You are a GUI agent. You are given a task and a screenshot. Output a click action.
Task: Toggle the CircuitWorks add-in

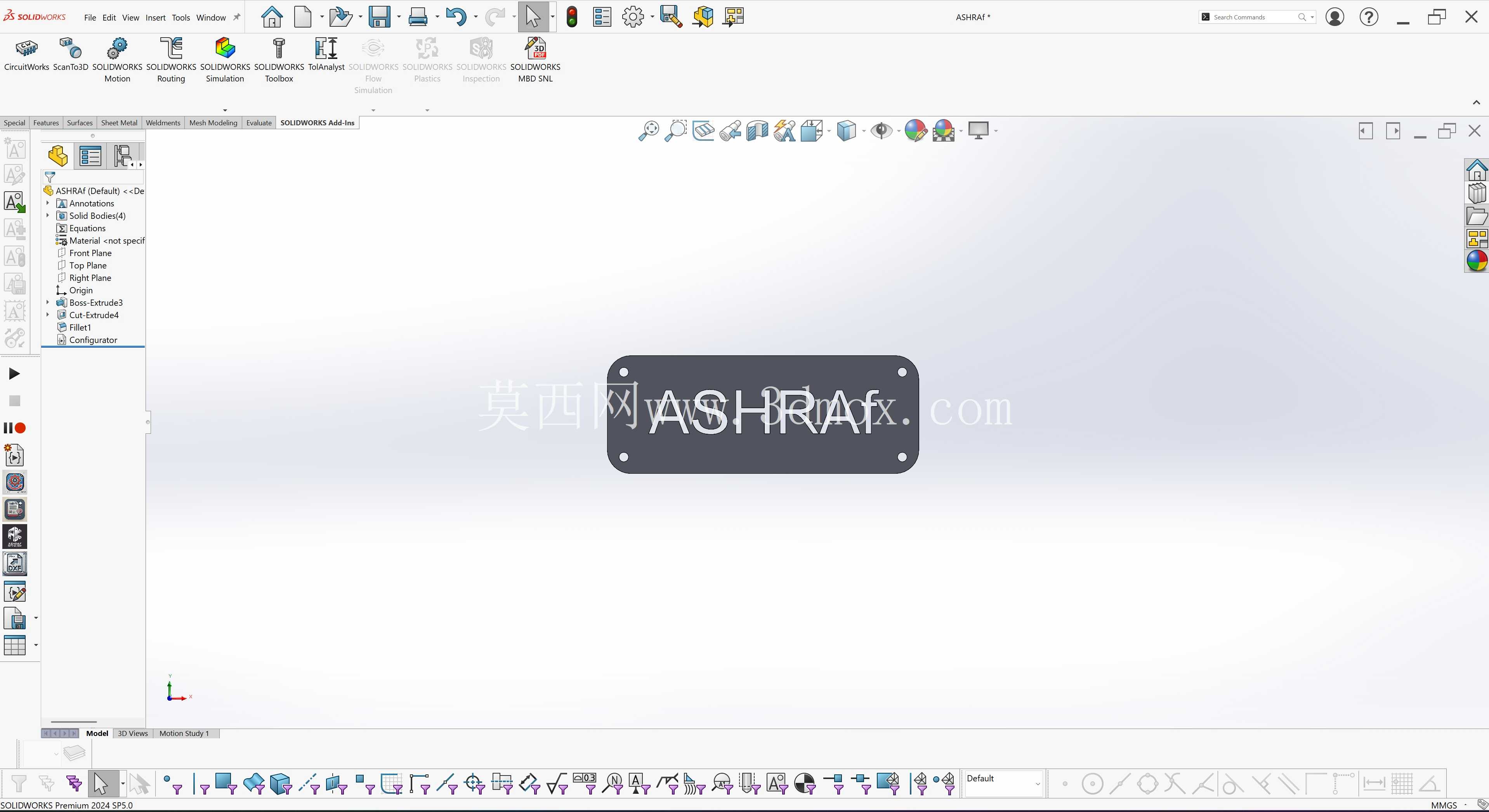pos(26,55)
